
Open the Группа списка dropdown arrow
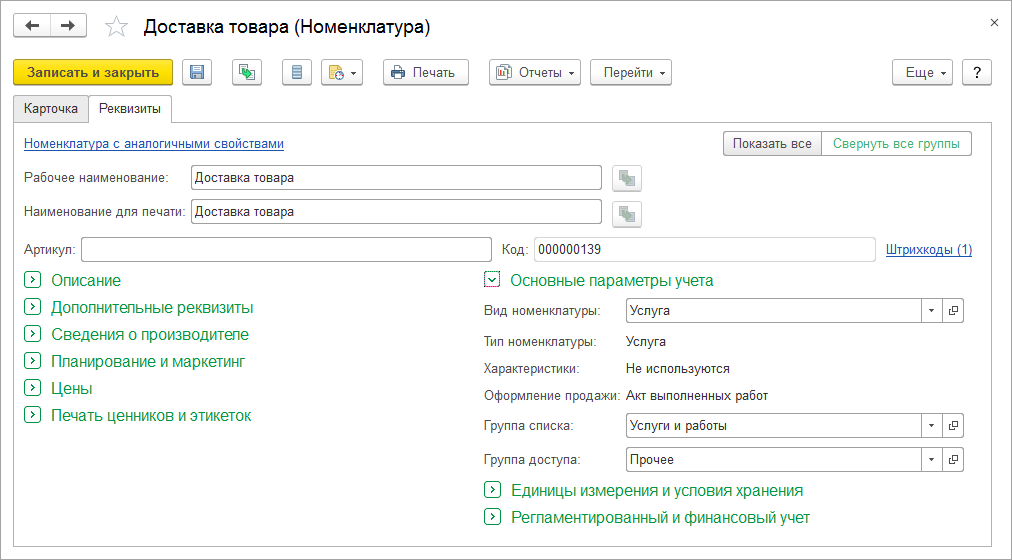[931, 426]
